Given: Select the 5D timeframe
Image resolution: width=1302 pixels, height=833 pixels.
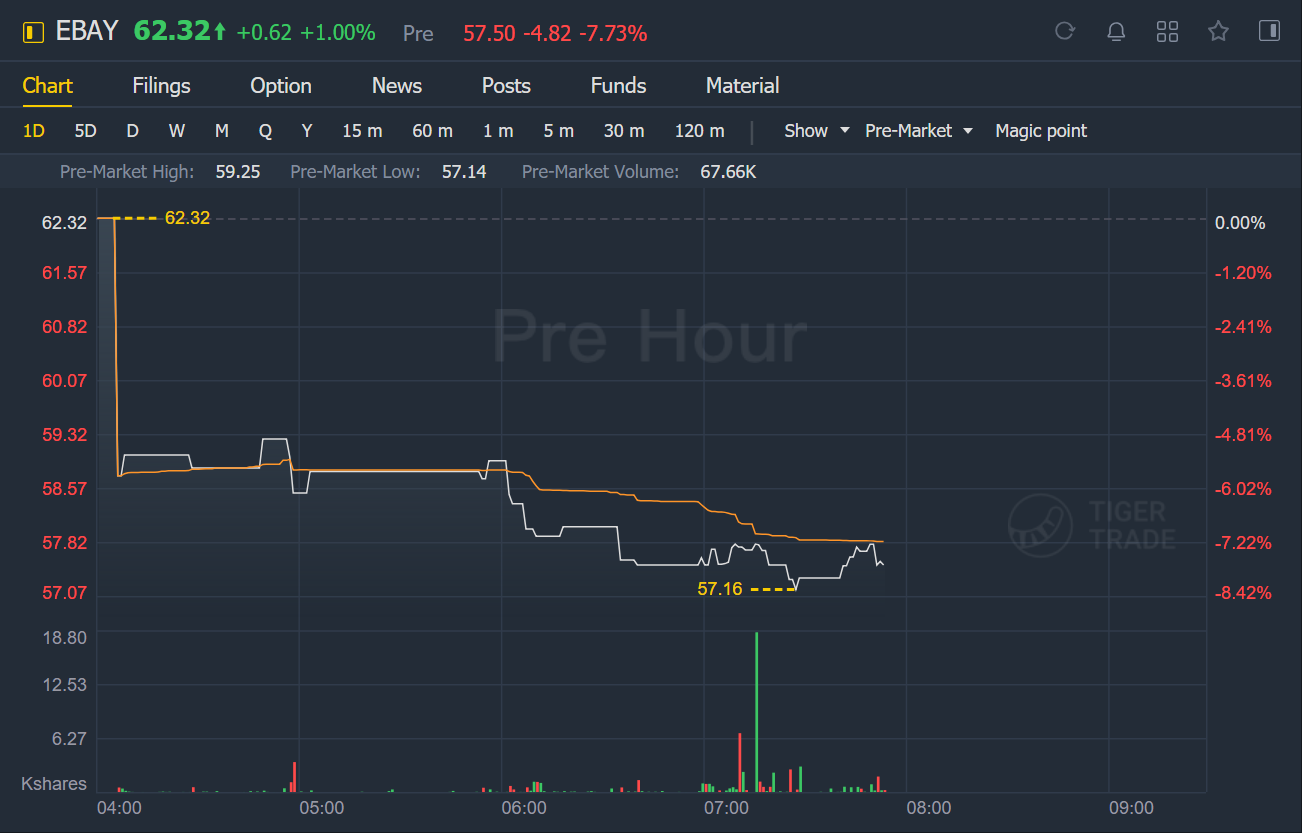Looking at the screenshot, I should point(86,131).
